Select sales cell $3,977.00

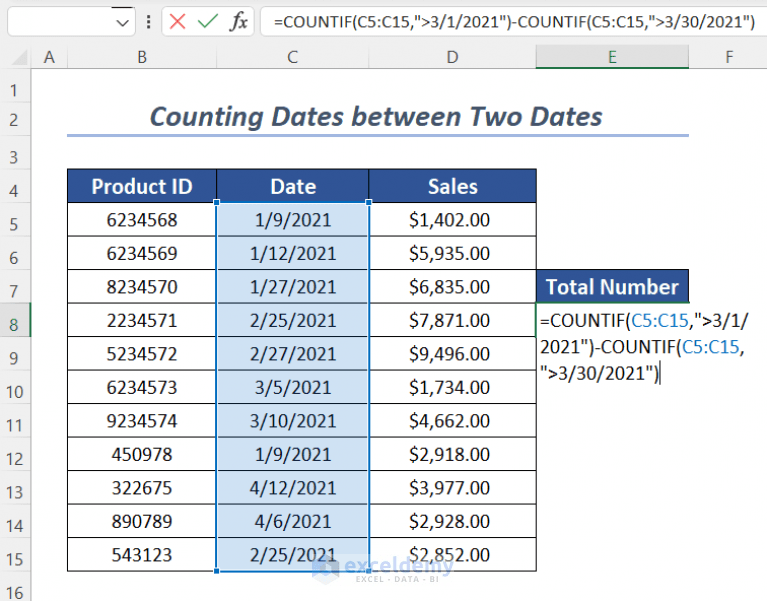[452, 488]
